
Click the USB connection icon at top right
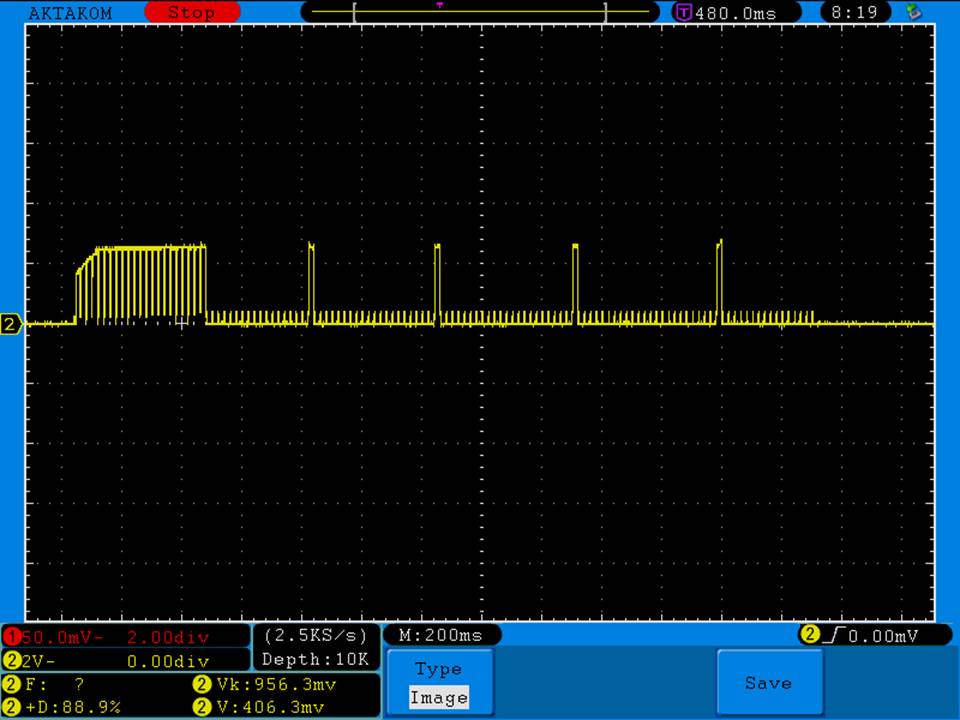(912, 12)
